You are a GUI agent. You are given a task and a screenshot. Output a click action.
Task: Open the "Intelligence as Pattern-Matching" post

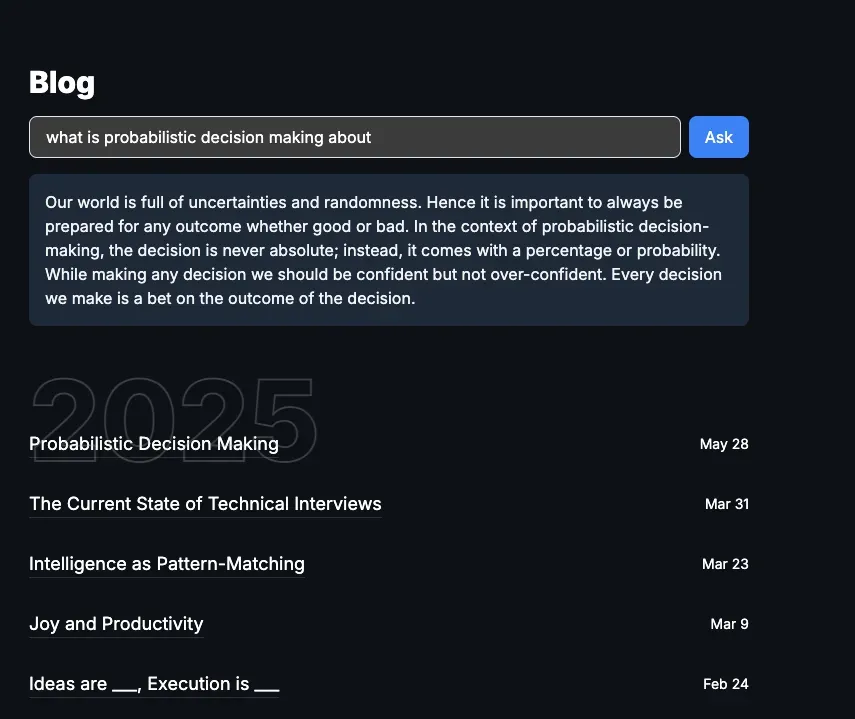coord(166,564)
